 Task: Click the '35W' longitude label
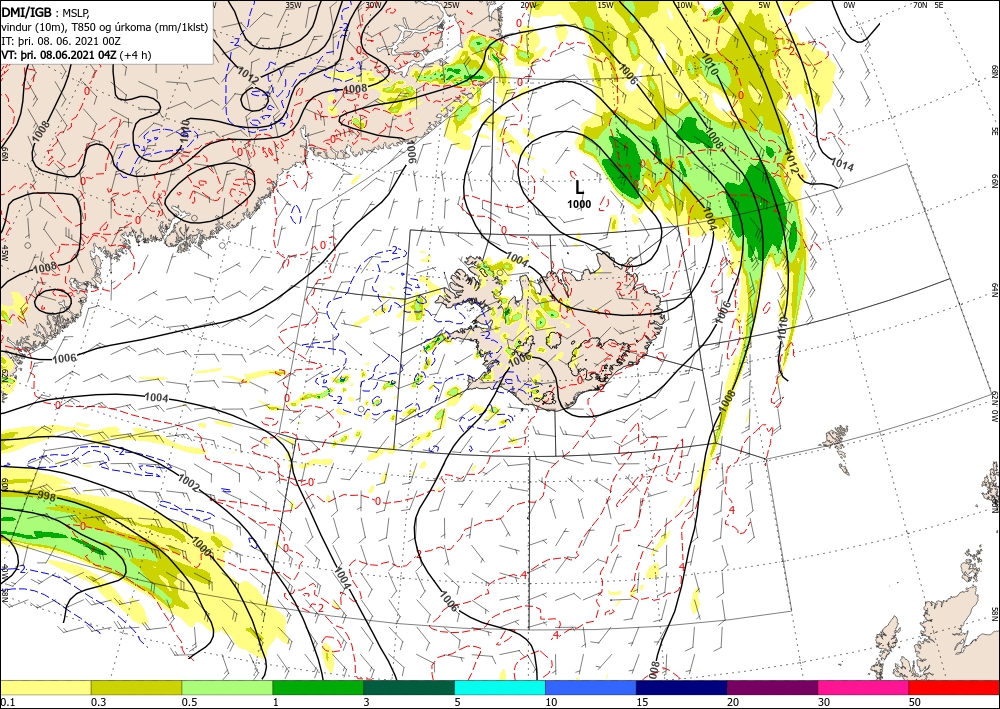(293, 5)
